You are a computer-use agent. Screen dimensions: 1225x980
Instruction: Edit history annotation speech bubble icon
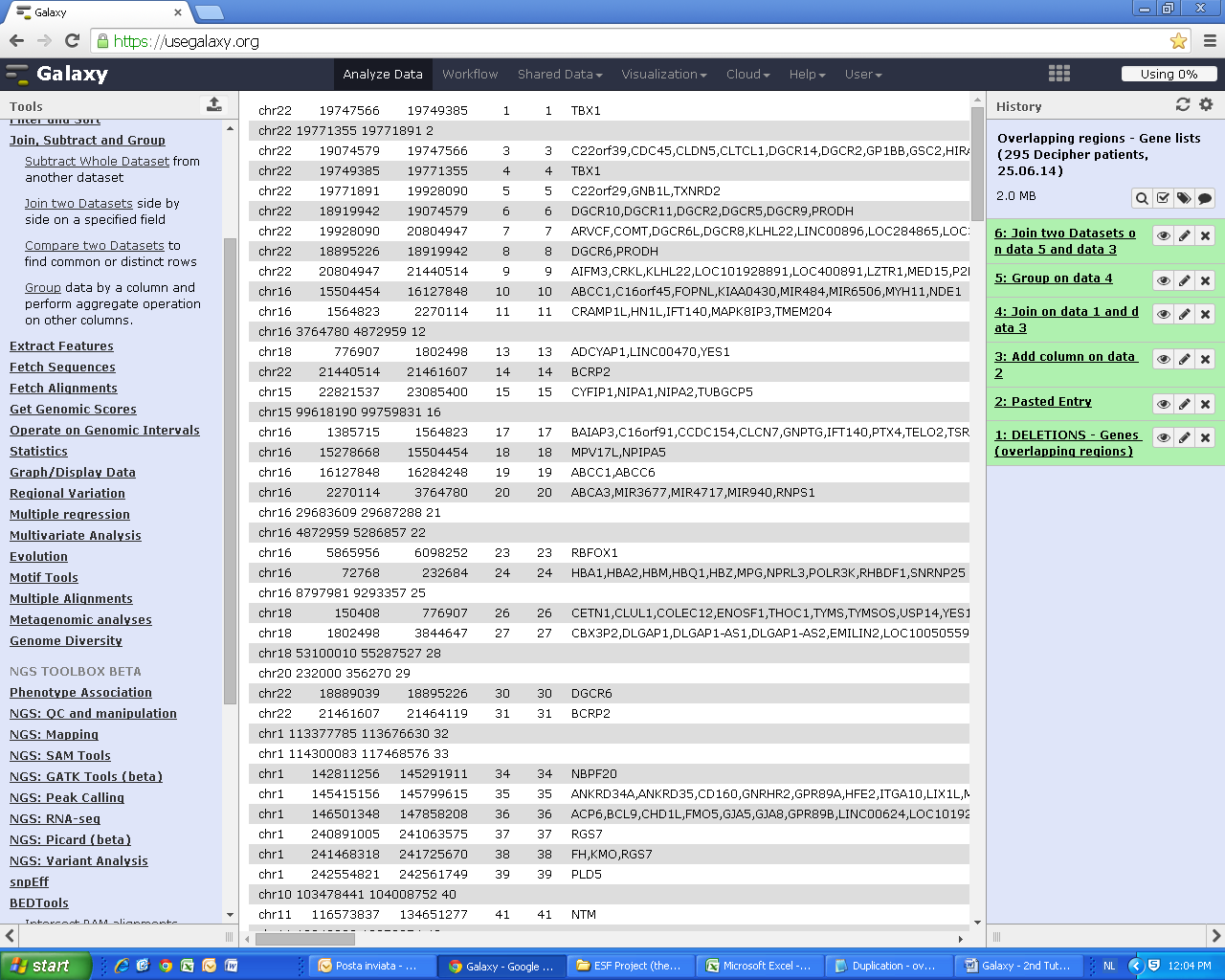point(1205,198)
